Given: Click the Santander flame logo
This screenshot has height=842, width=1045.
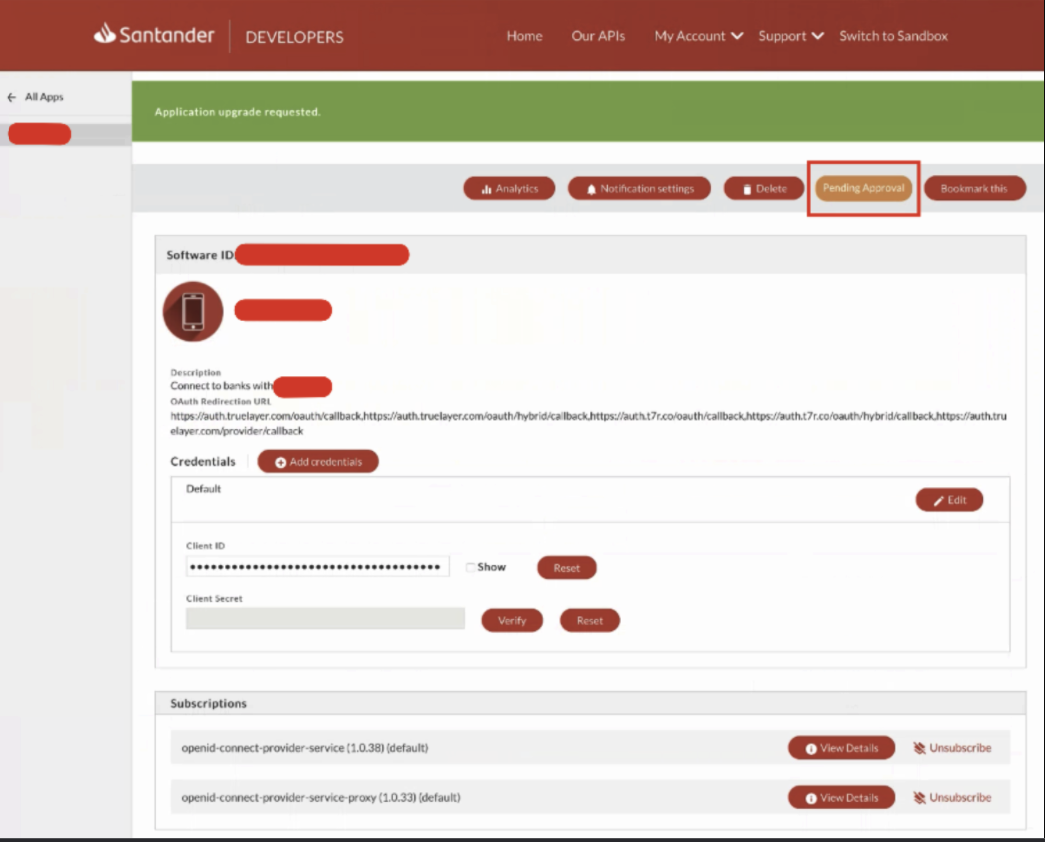Looking at the screenshot, I should point(105,33).
